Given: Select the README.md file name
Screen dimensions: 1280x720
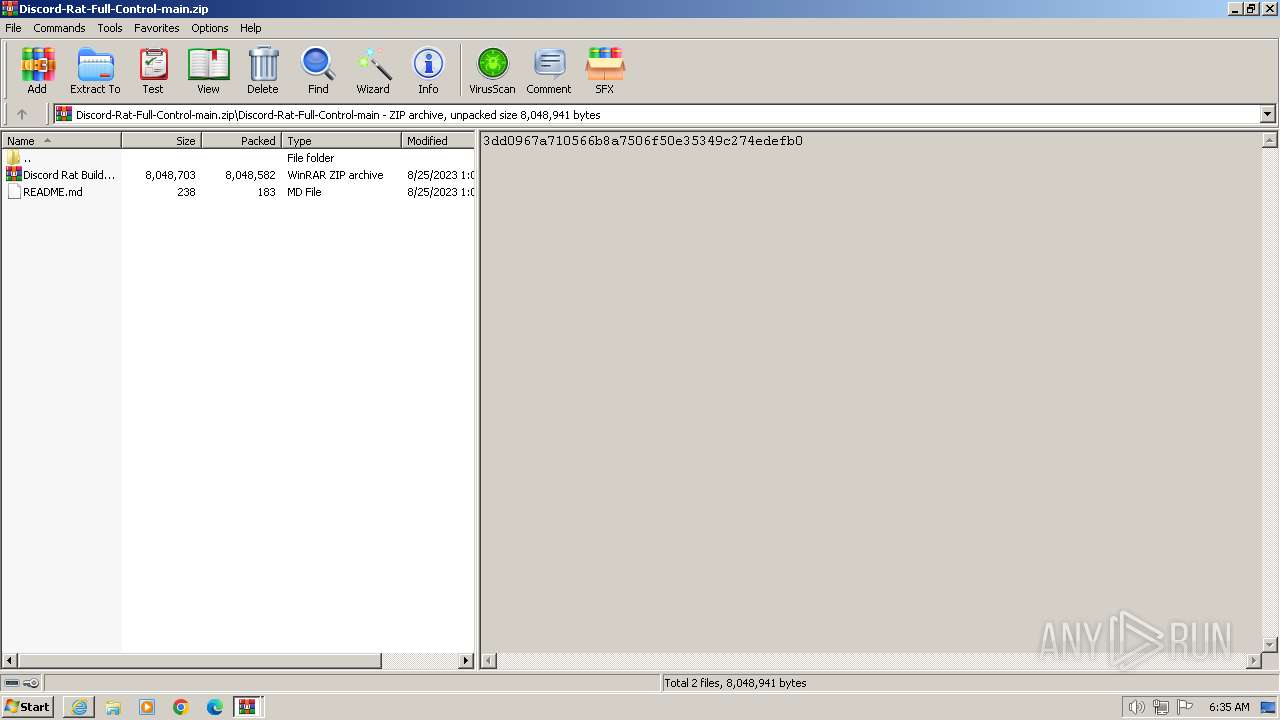Looking at the screenshot, I should (53, 192).
